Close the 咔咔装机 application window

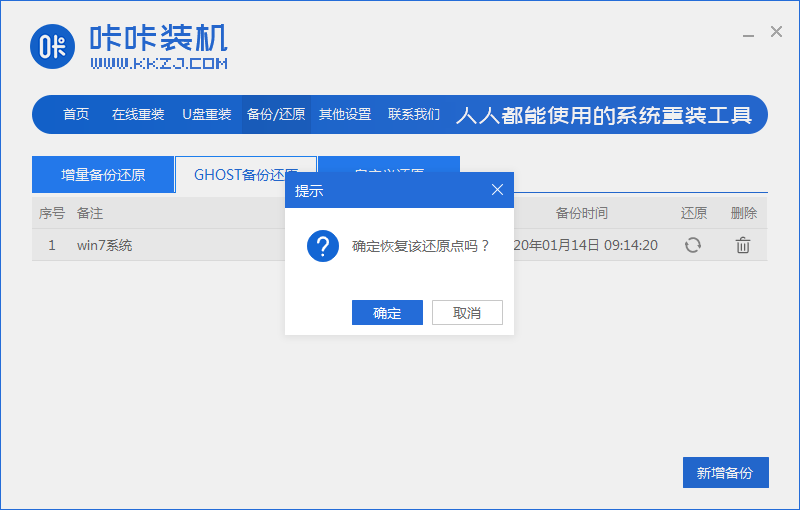click(x=776, y=32)
